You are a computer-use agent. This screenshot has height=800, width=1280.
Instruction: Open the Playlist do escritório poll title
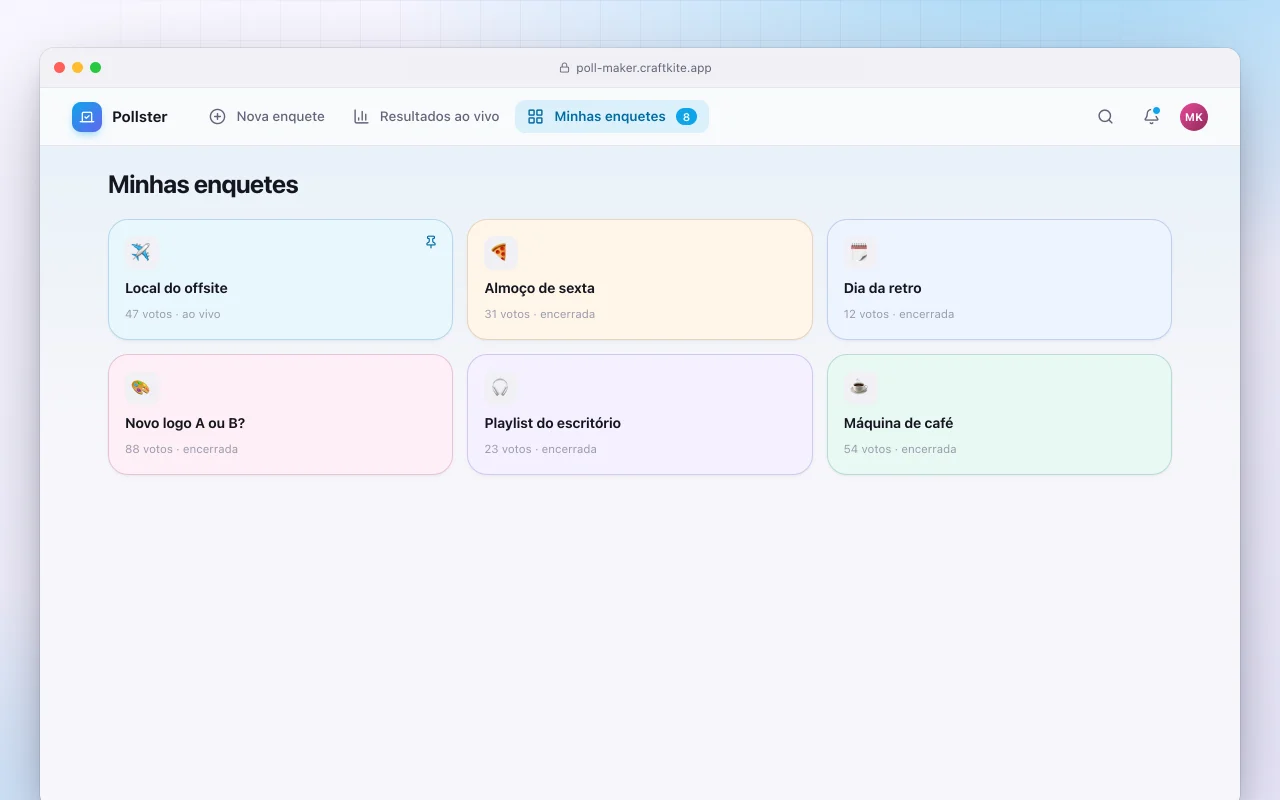[x=552, y=423]
